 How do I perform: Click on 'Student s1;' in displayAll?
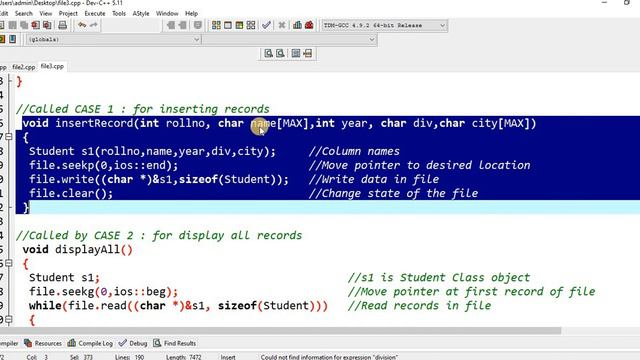[64, 278]
